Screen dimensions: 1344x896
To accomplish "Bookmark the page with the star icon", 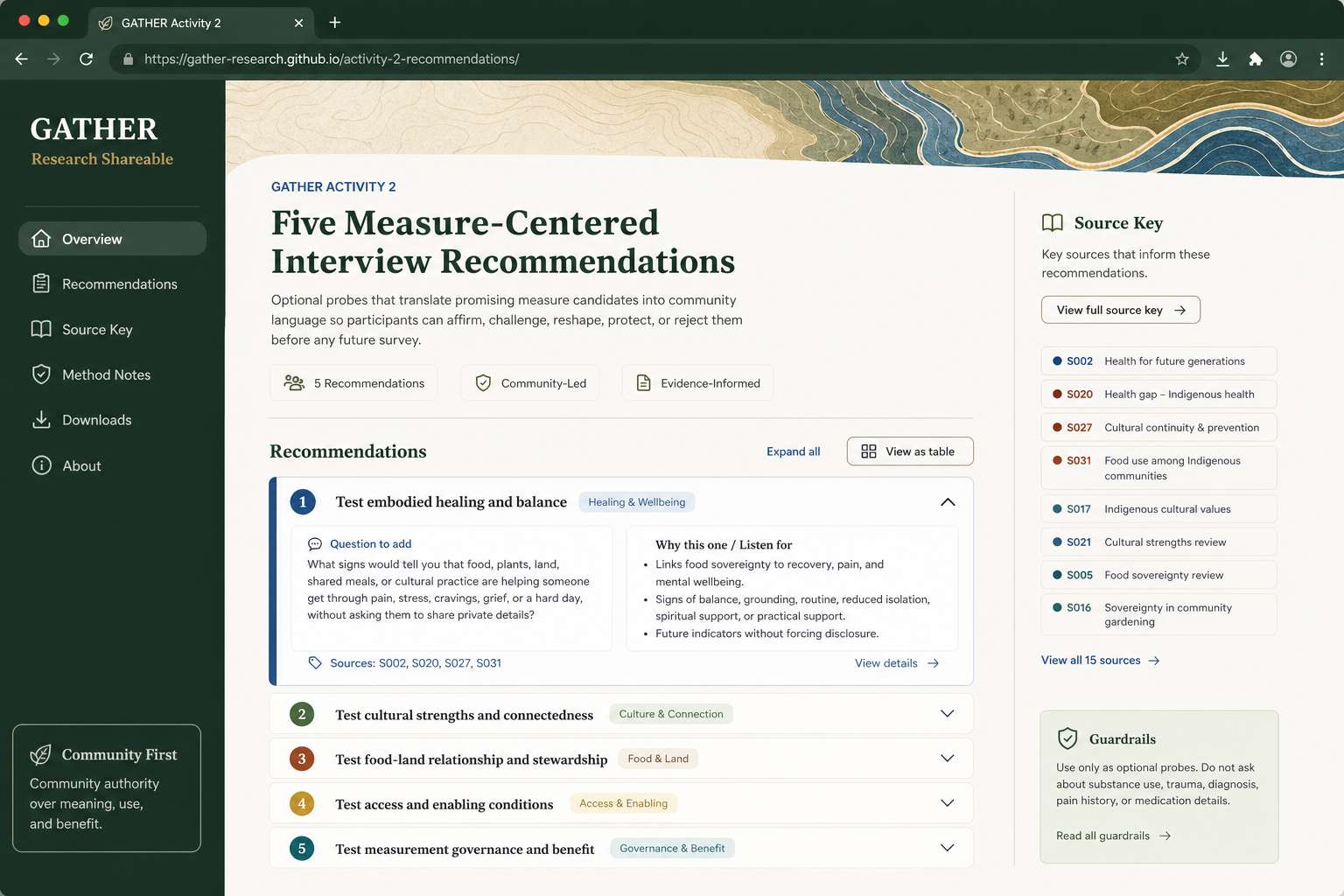I will coord(1182,59).
